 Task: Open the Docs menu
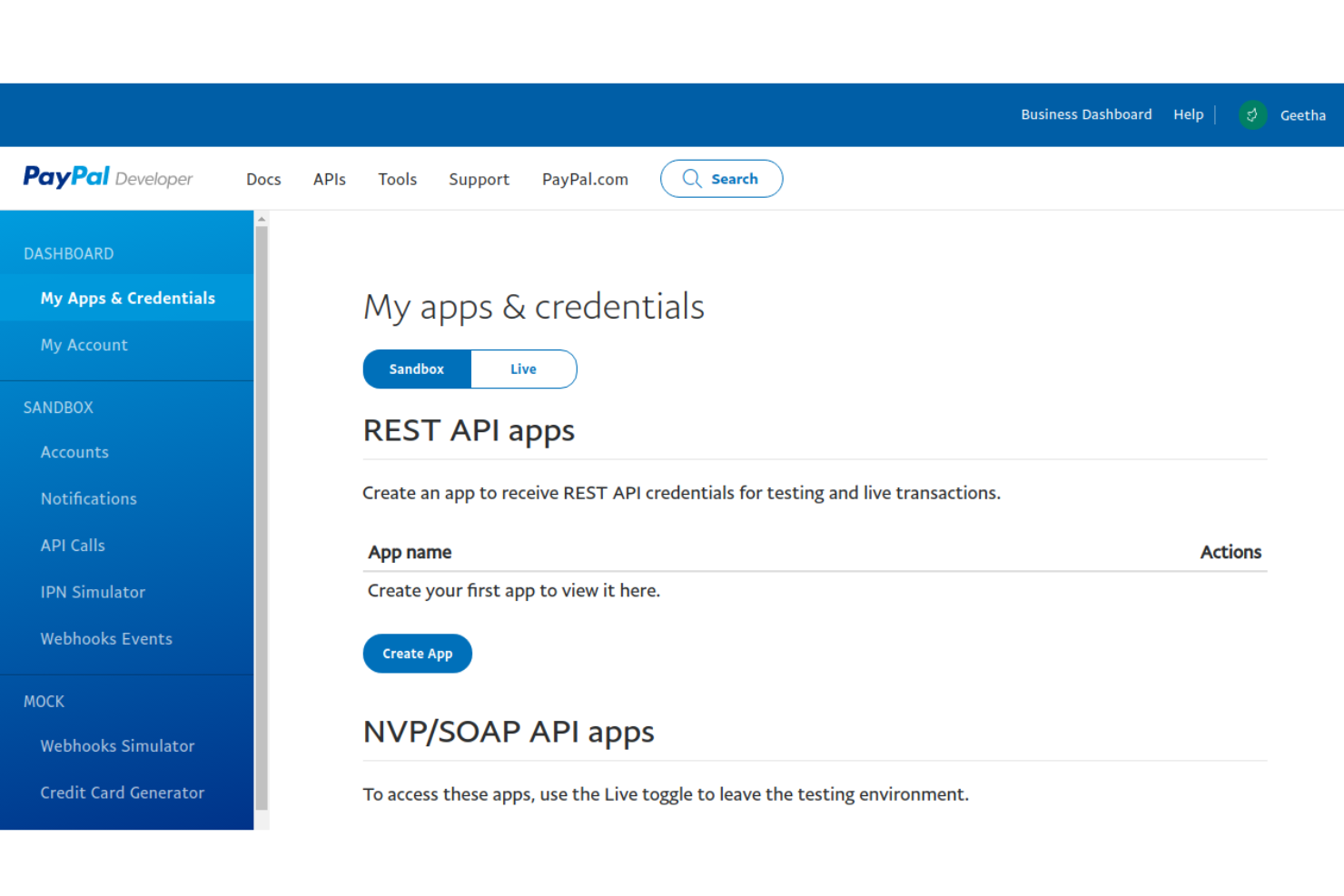(263, 180)
